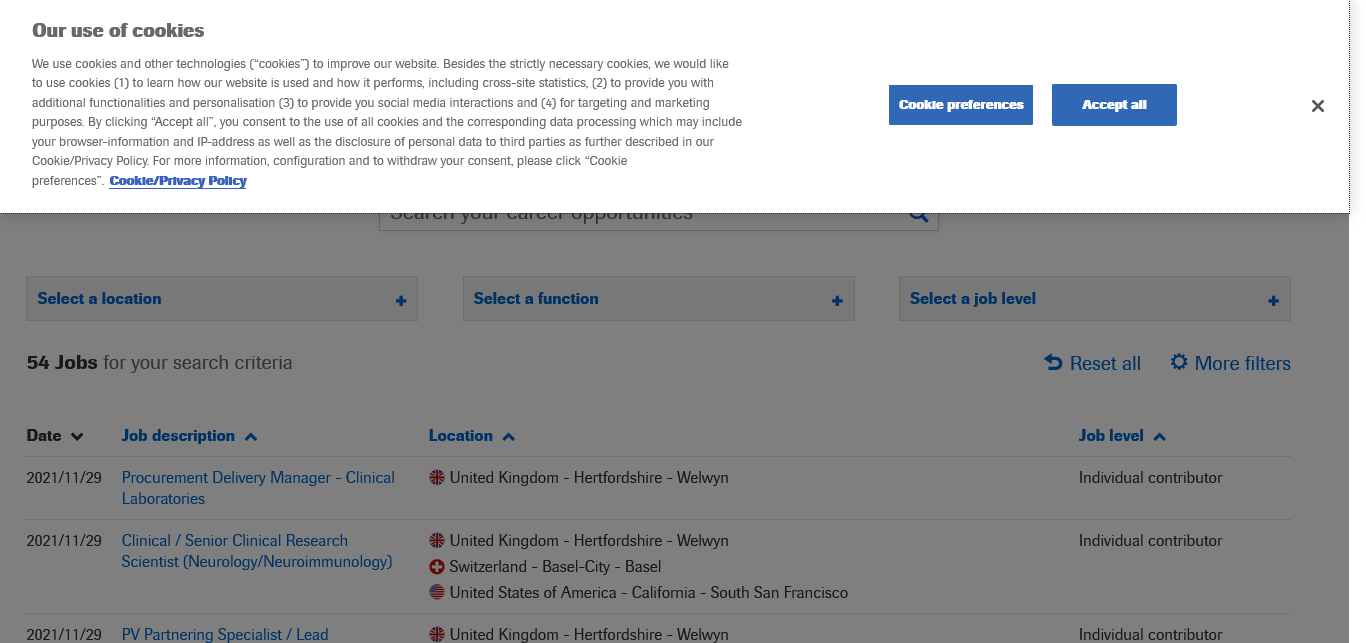The height and width of the screenshot is (643, 1366).
Task: Click the Date sort chevron
Action: (77, 437)
